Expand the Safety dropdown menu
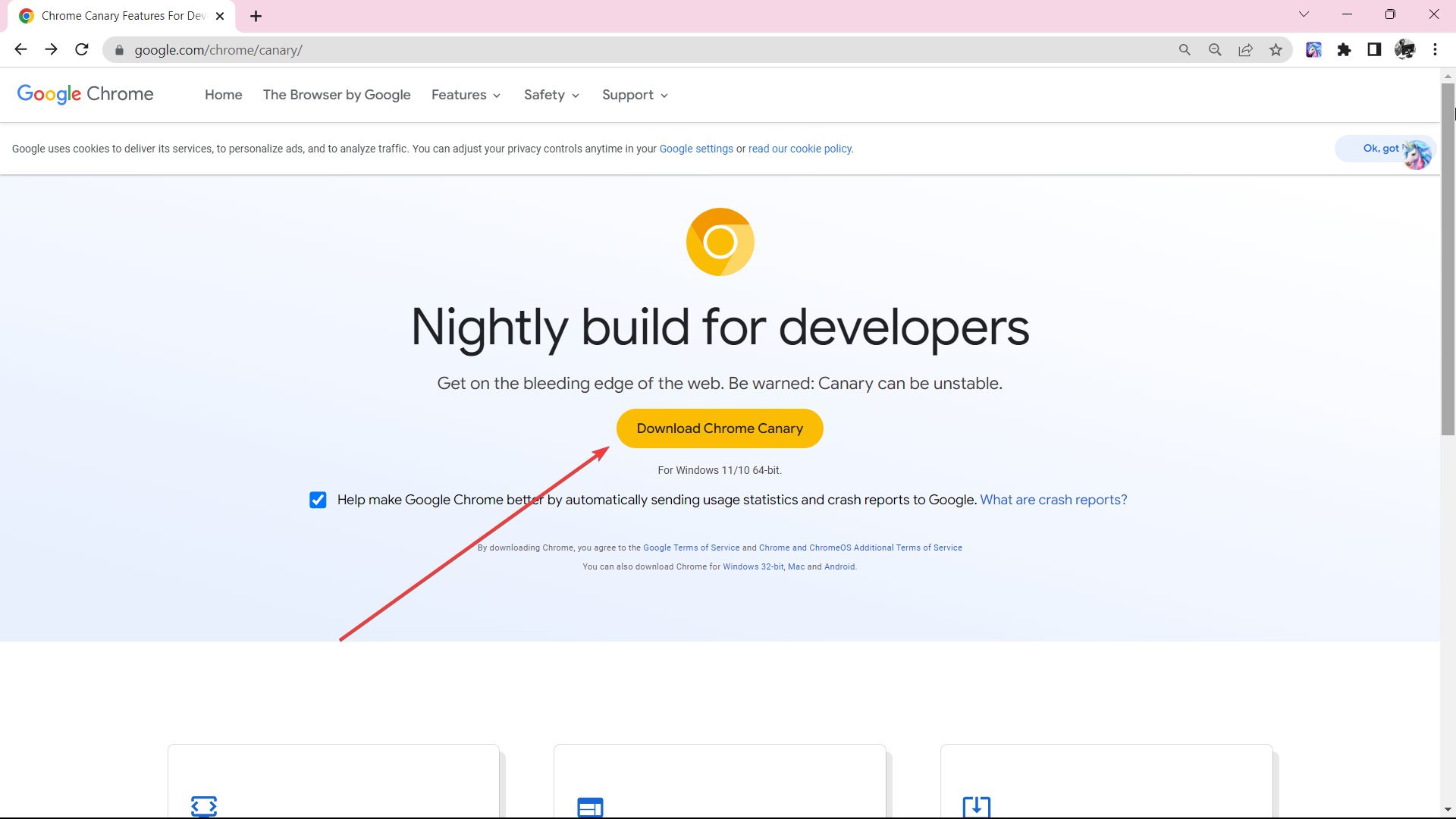1456x819 pixels. [551, 95]
